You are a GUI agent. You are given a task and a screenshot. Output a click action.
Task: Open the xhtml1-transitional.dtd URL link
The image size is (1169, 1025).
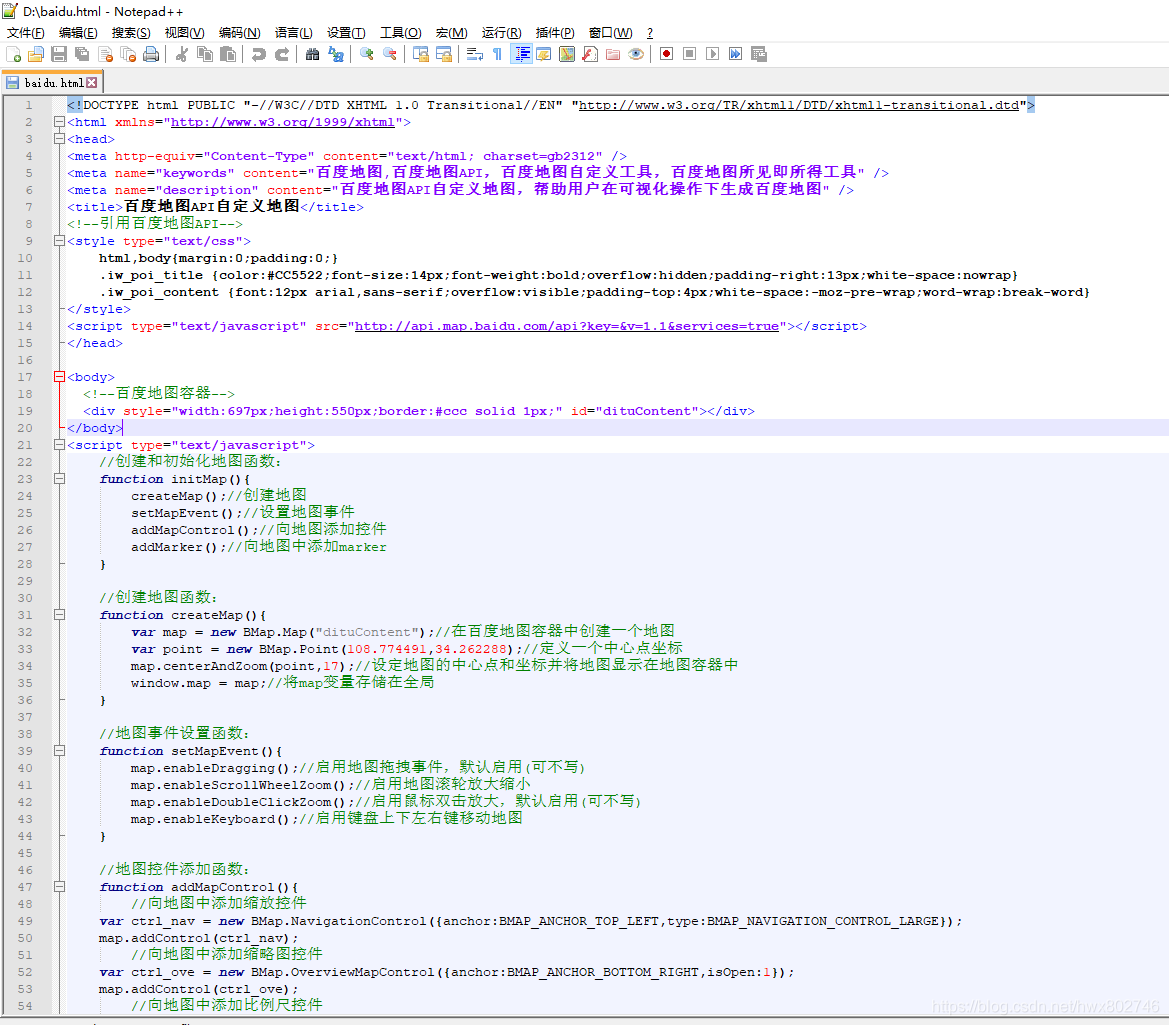point(798,106)
